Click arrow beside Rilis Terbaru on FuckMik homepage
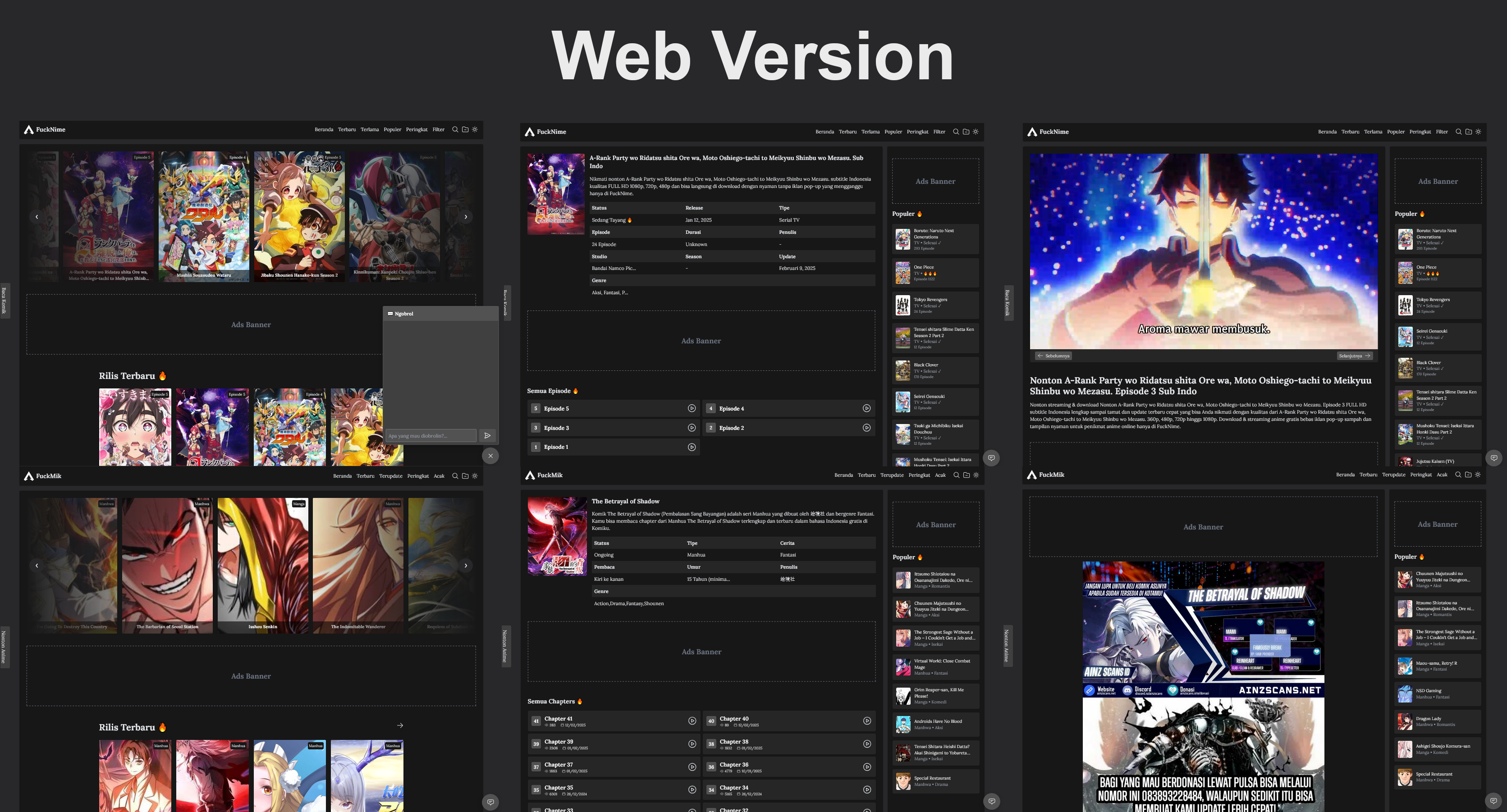The width and height of the screenshot is (1507, 812). [400, 725]
